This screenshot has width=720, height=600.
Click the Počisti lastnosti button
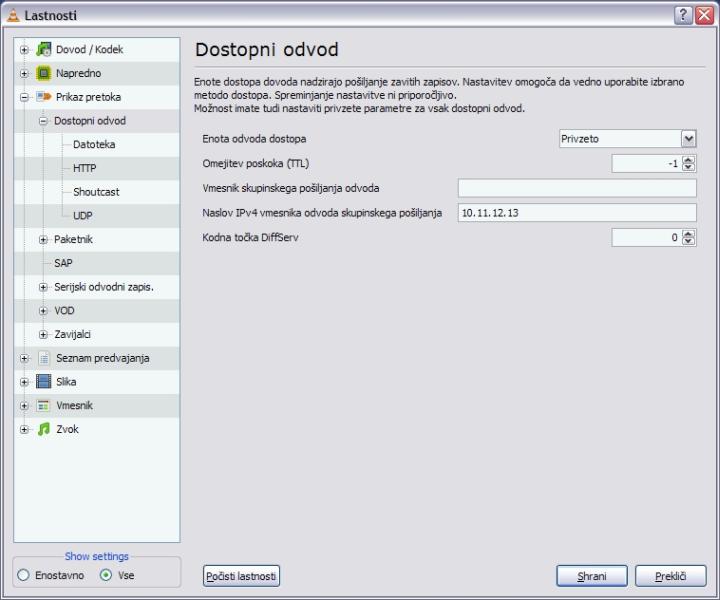coord(241,576)
